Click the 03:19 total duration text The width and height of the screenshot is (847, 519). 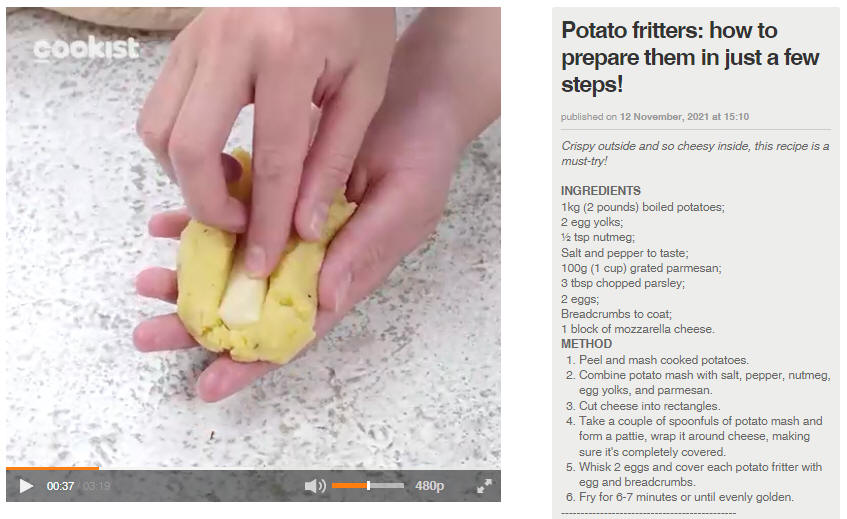pyautogui.click(x=96, y=486)
